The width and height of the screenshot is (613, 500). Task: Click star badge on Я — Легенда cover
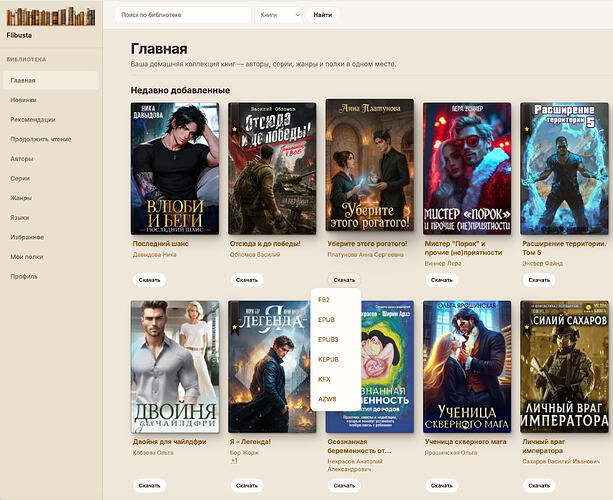(234, 327)
